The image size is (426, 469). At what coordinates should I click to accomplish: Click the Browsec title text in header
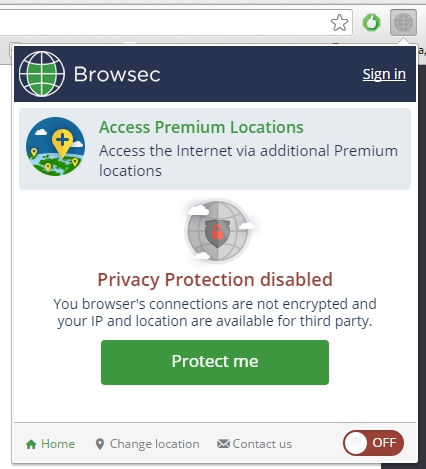(117, 74)
